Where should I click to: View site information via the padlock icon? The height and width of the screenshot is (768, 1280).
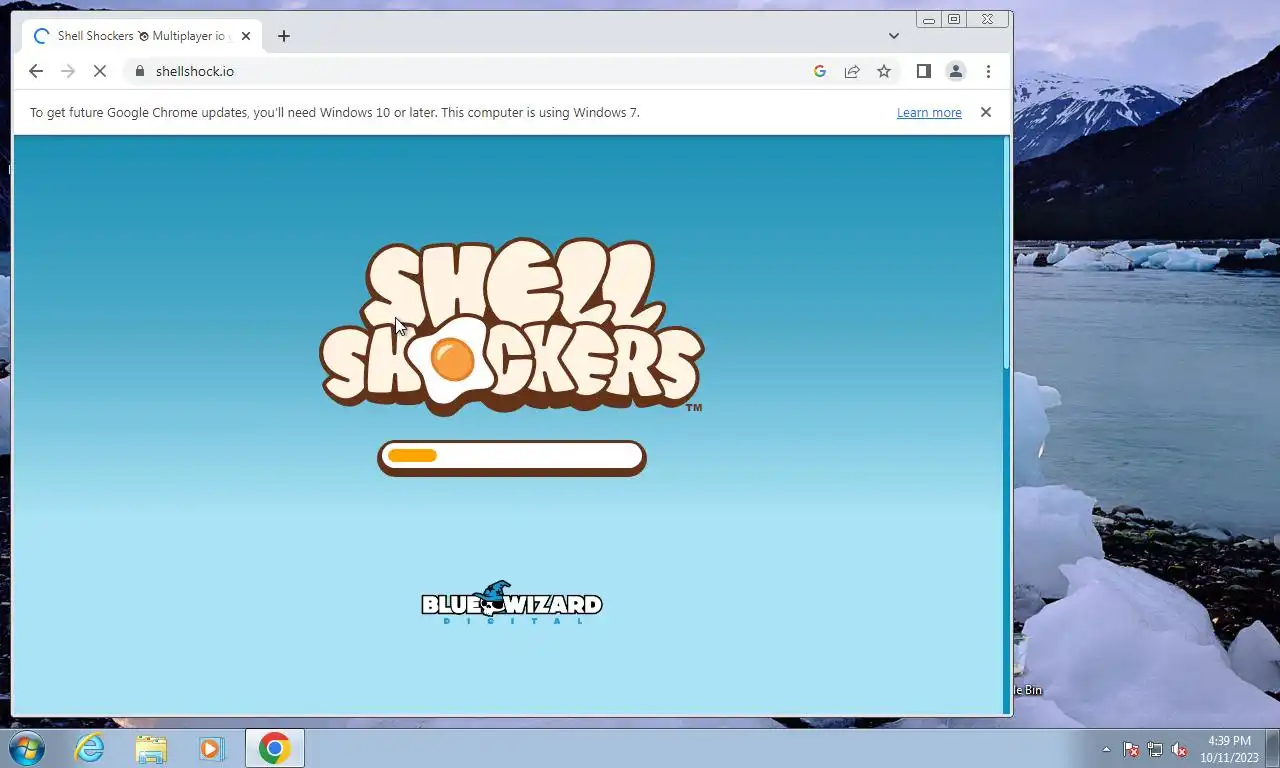click(139, 71)
